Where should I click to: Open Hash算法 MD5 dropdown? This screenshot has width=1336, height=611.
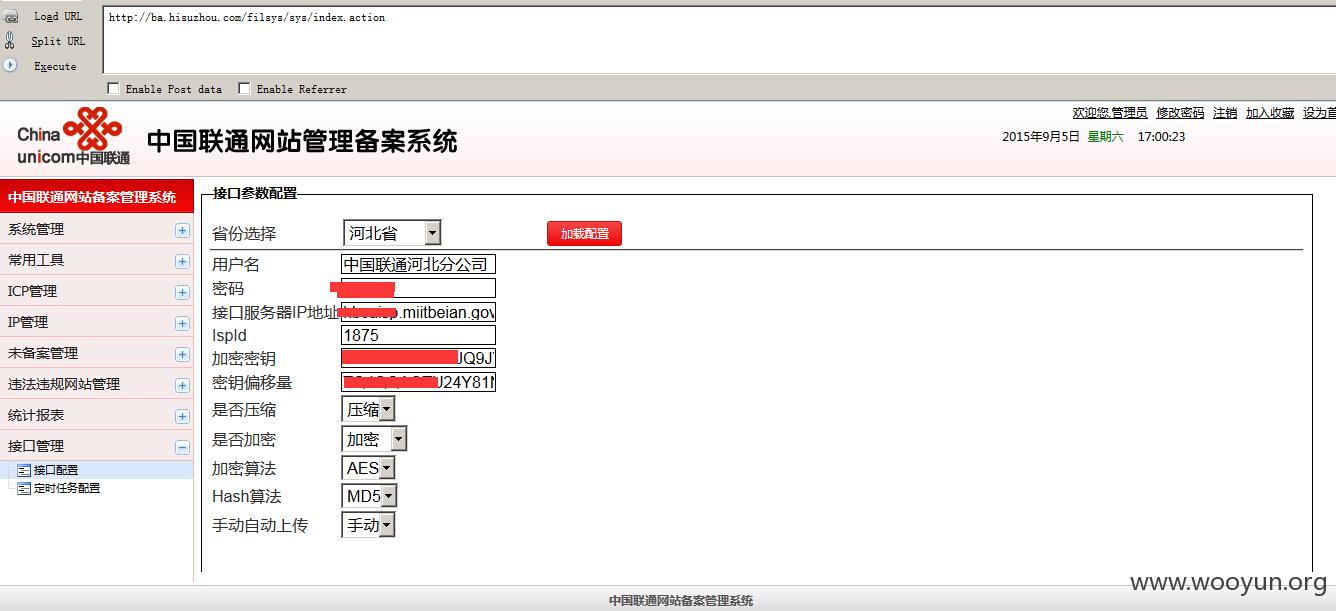[x=369, y=496]
